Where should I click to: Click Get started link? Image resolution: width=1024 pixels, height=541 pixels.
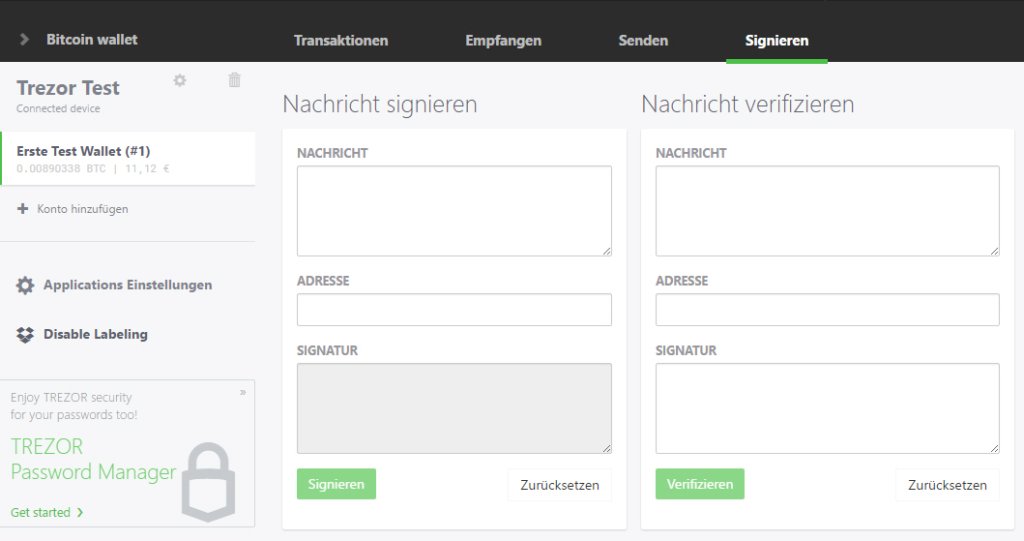pos(40,512)
